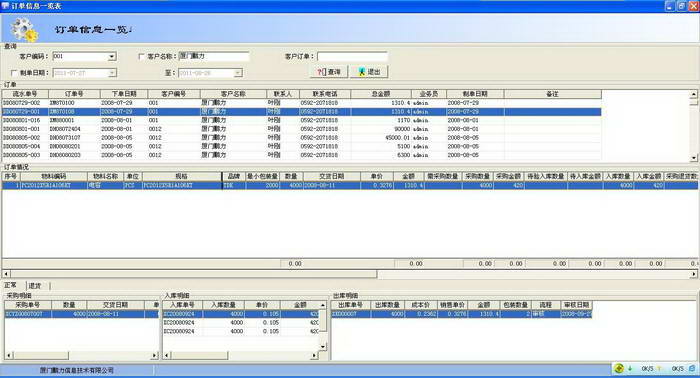This screenshot has height=378, width=700.
Task: Open the 至 end date dropdown
Action: (x=238, y=73)
